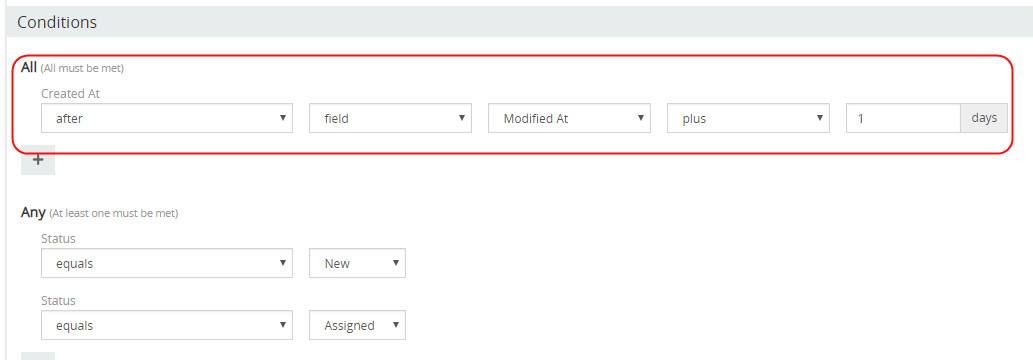This screenshot has height=360, width=1033.
Task: Open the 'after' operator dropdown for Created At
Action: click(167, 118)
